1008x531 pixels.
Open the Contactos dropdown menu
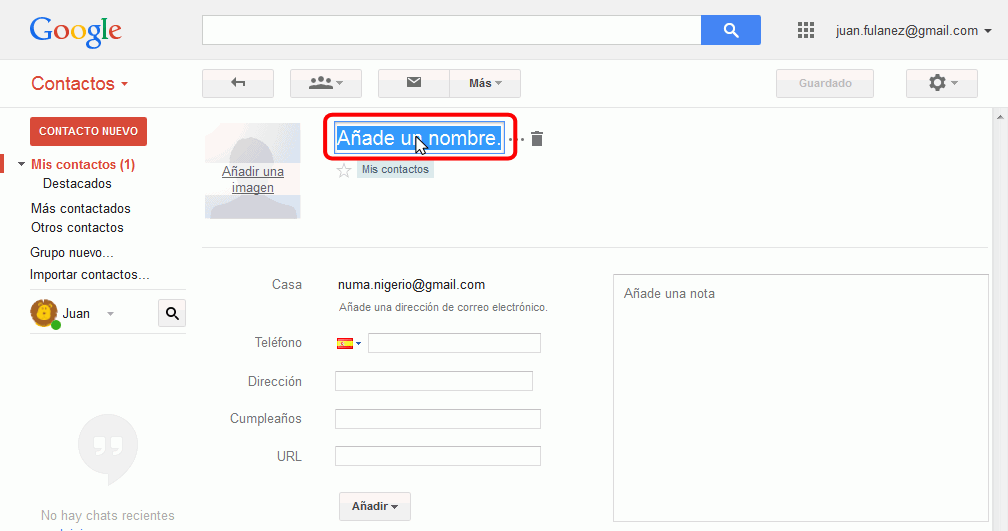tap(80, 84)
